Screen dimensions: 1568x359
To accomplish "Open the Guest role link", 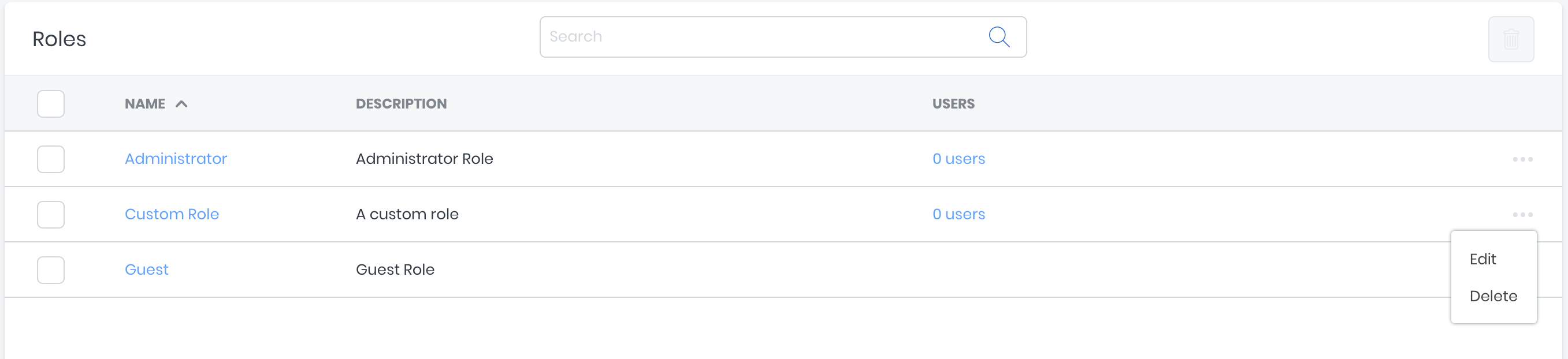I will pyautogui.click(x=146, y=270).
